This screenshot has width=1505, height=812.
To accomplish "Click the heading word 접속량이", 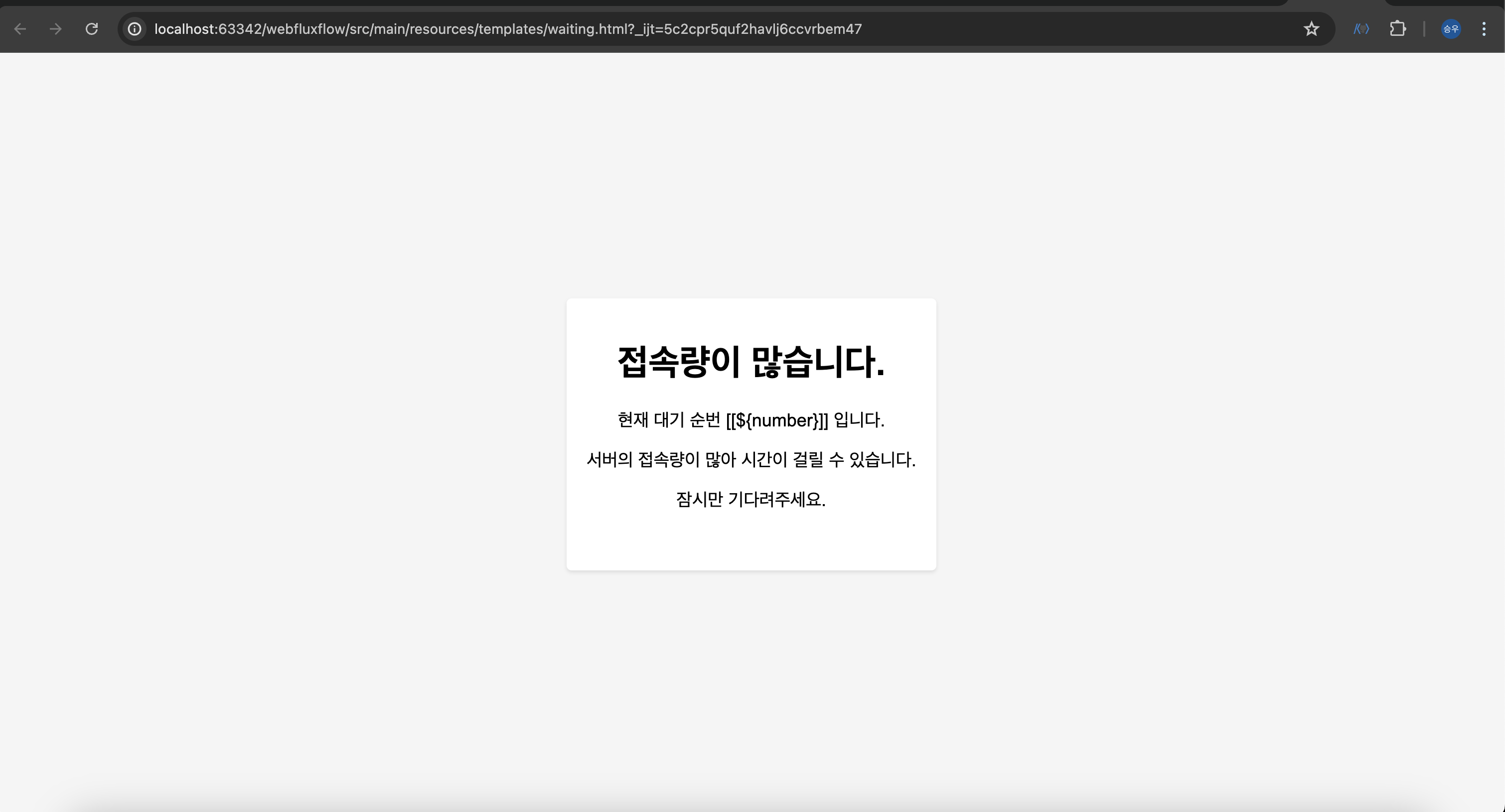I will pyautogui.click(x=679, y=362).
